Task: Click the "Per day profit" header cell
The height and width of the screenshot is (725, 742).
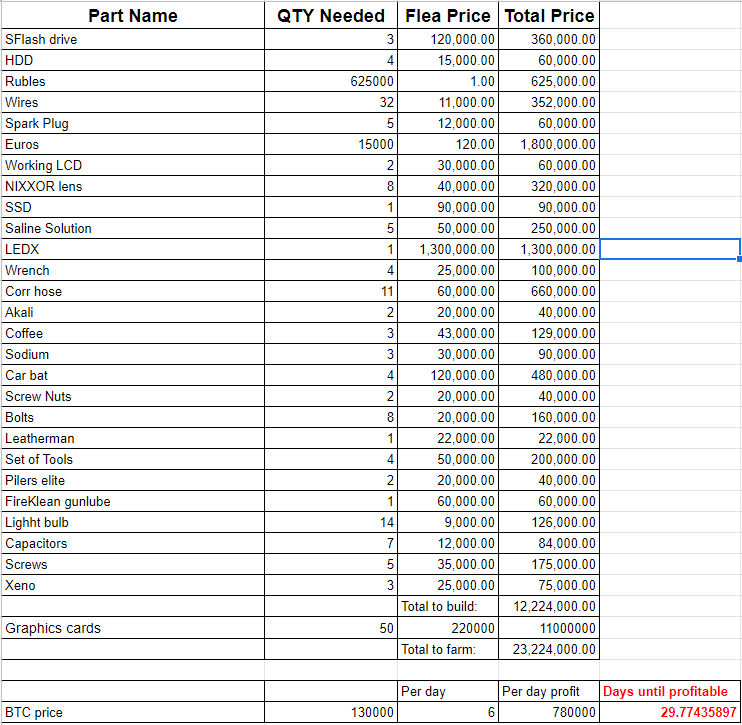Action: pyautogui.click(x=549, y=691)
